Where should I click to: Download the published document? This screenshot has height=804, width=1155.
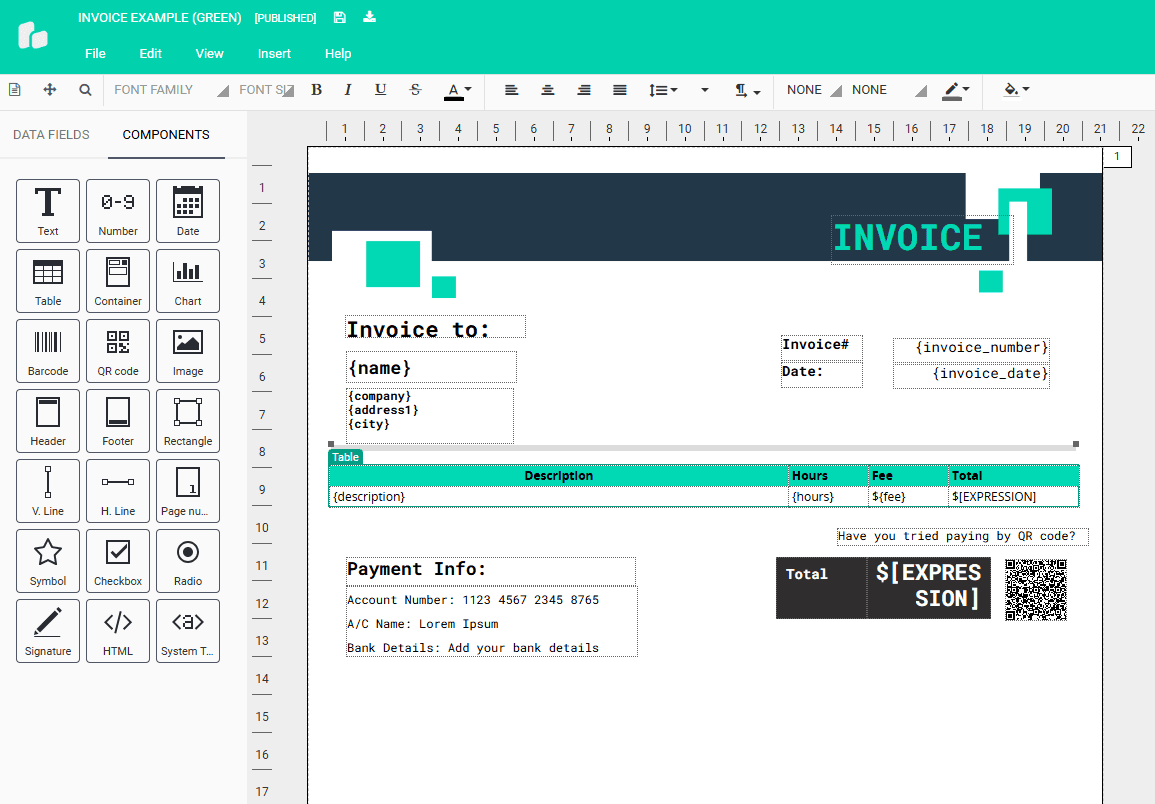[x=370, y=17]
